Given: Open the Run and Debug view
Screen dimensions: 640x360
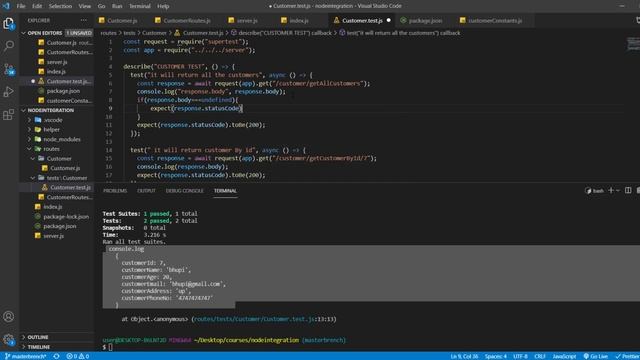Looking at the screenshot, I should (x=9, y=91).
